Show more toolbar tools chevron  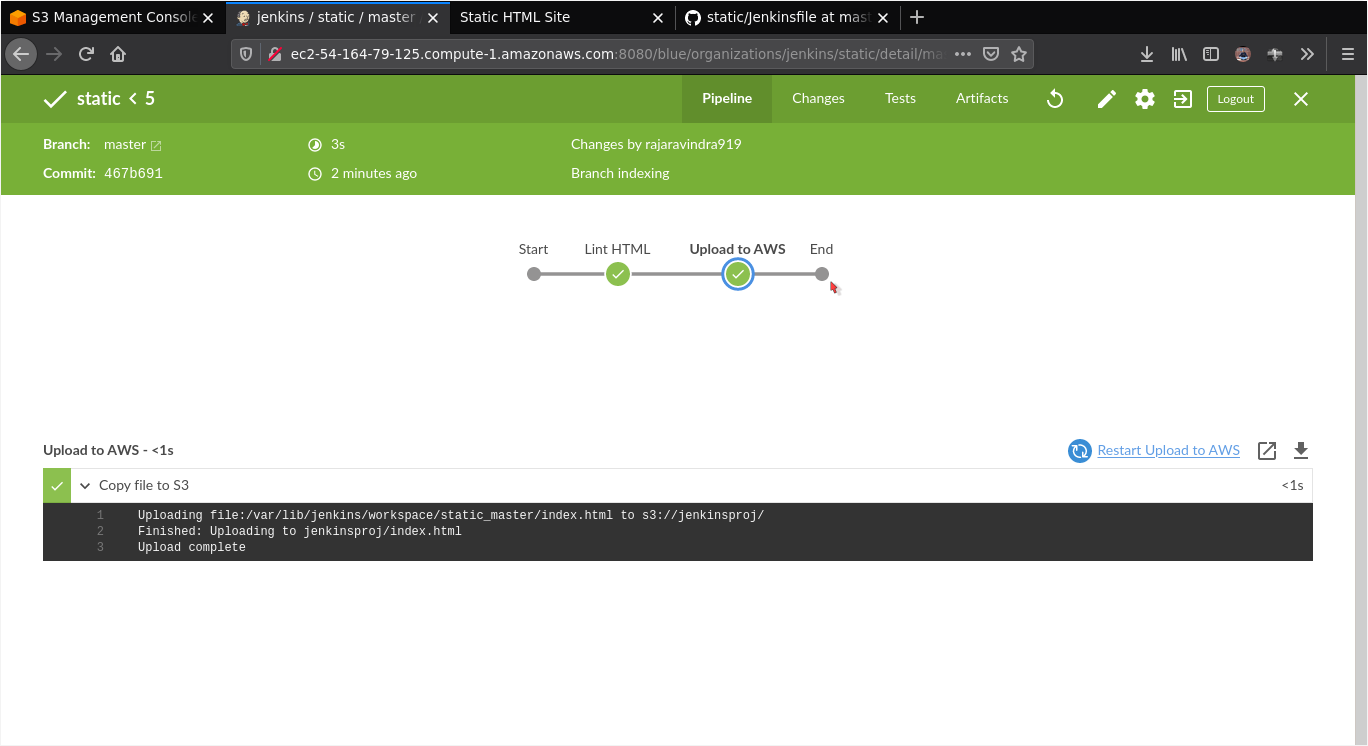pos(1307,54)
